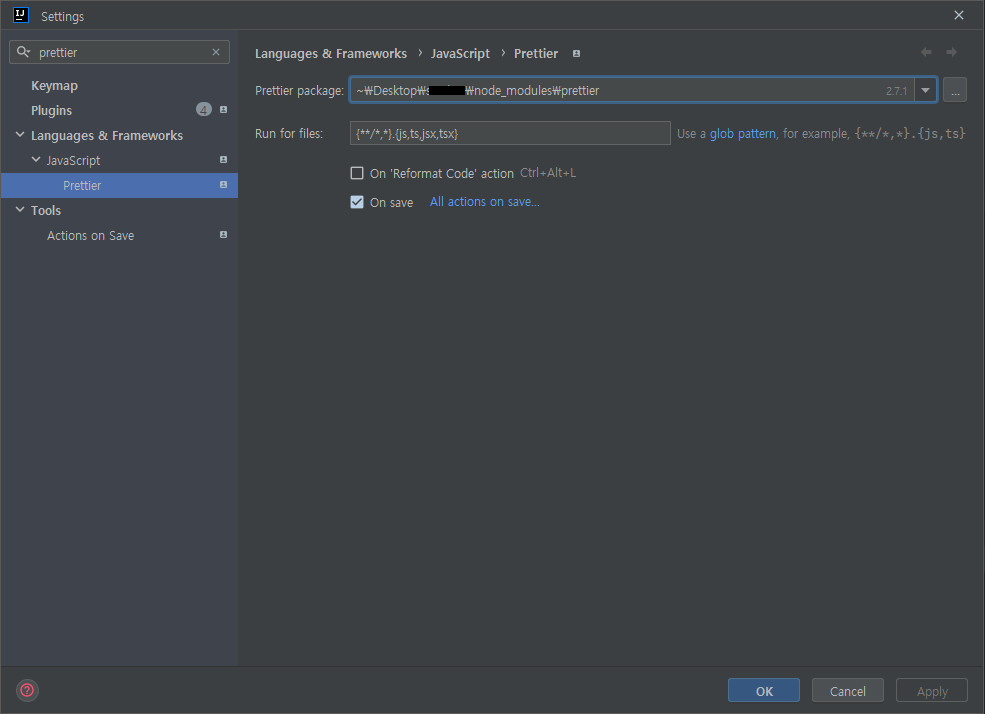The image size is (985, 714).
Task: Click the settings search field containing prettier
Action: point(119,52)
